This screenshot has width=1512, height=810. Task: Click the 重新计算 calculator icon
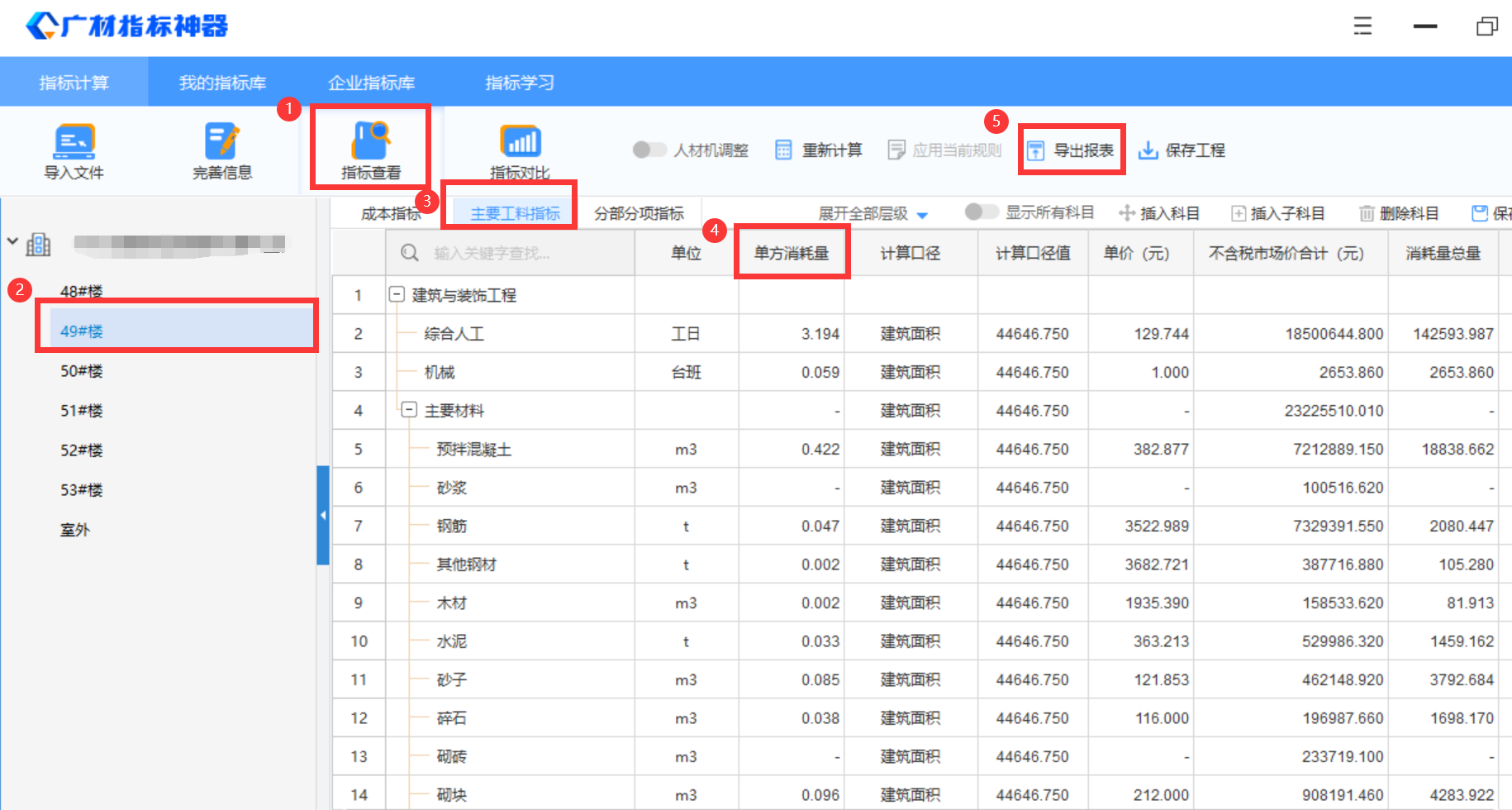click(783, 150)
